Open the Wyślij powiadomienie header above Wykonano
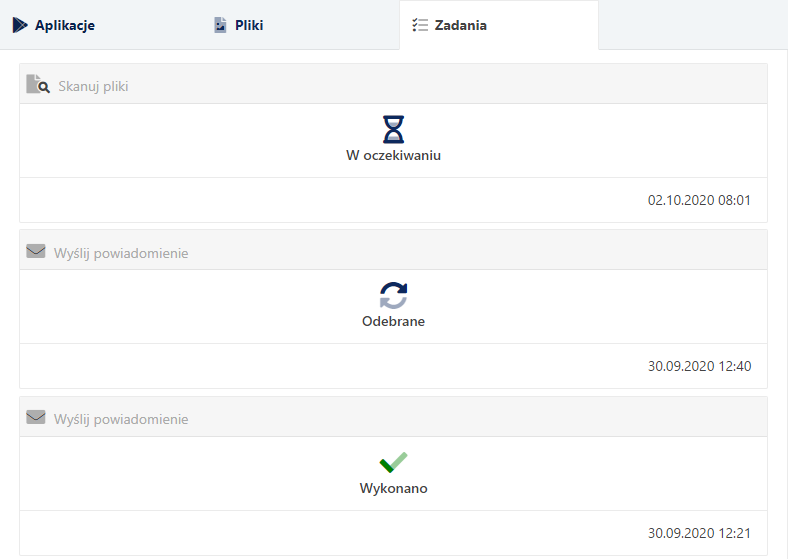The image size is (788, 559). pos(121,419)
